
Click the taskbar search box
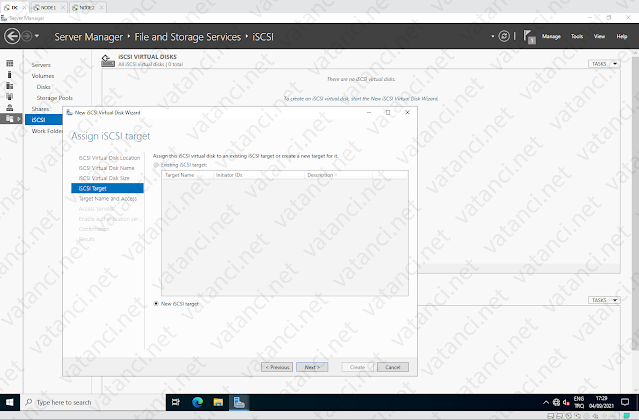click(93, 402)
